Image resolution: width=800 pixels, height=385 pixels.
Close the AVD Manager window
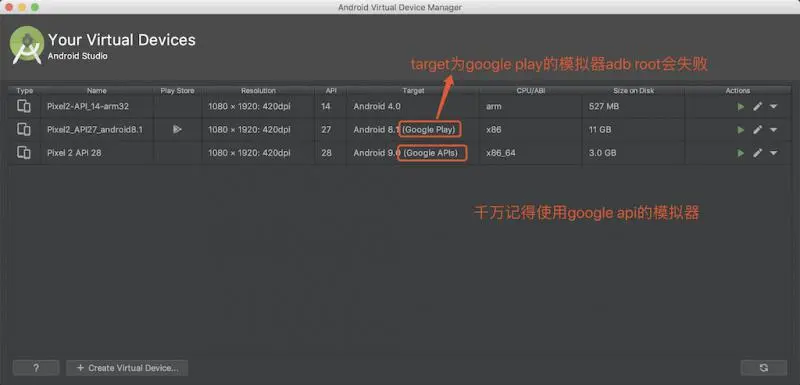click(x=9, y=7)
